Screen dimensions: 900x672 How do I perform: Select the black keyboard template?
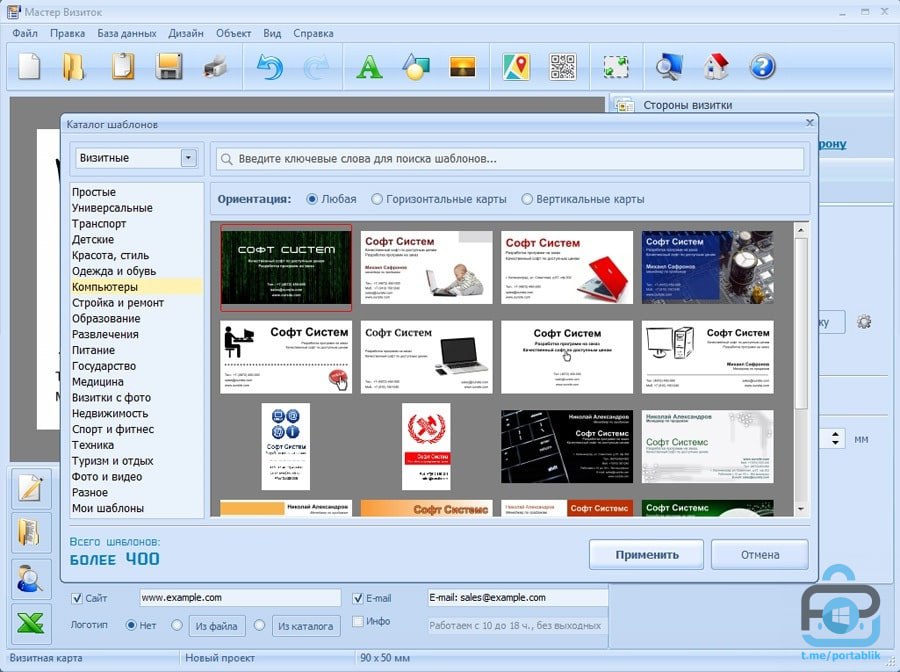tap(567, 446)
